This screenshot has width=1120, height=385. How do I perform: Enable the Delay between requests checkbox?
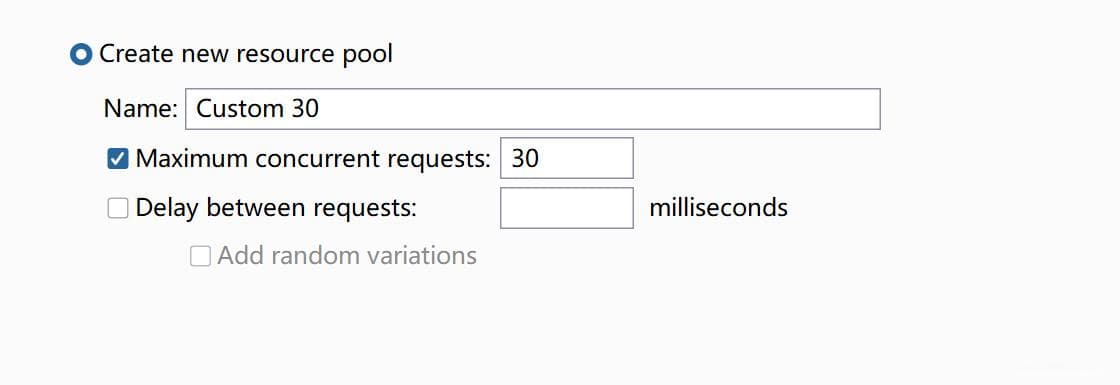tap(118, 208)
